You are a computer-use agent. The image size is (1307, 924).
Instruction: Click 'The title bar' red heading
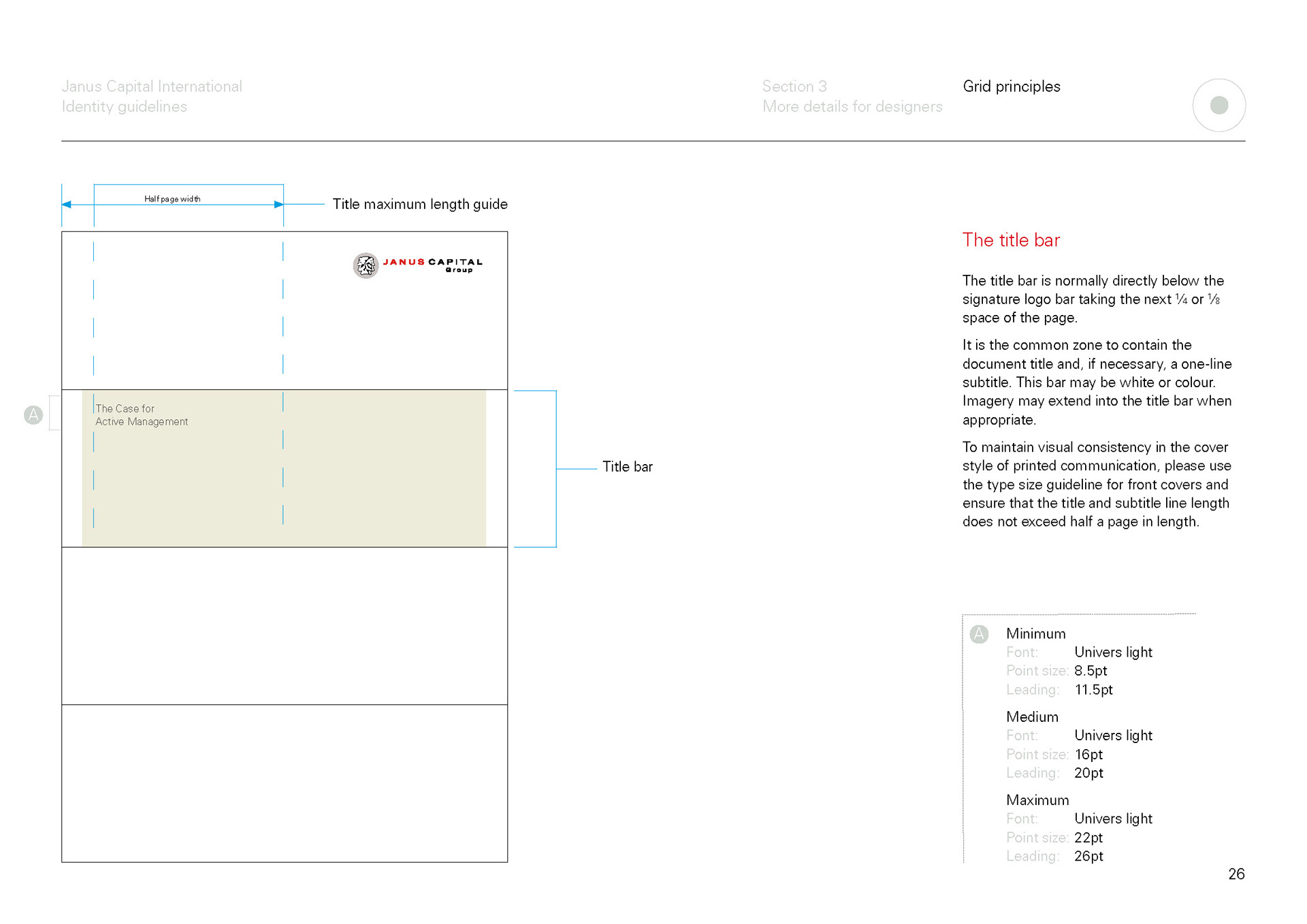(x=1010, y=240)
